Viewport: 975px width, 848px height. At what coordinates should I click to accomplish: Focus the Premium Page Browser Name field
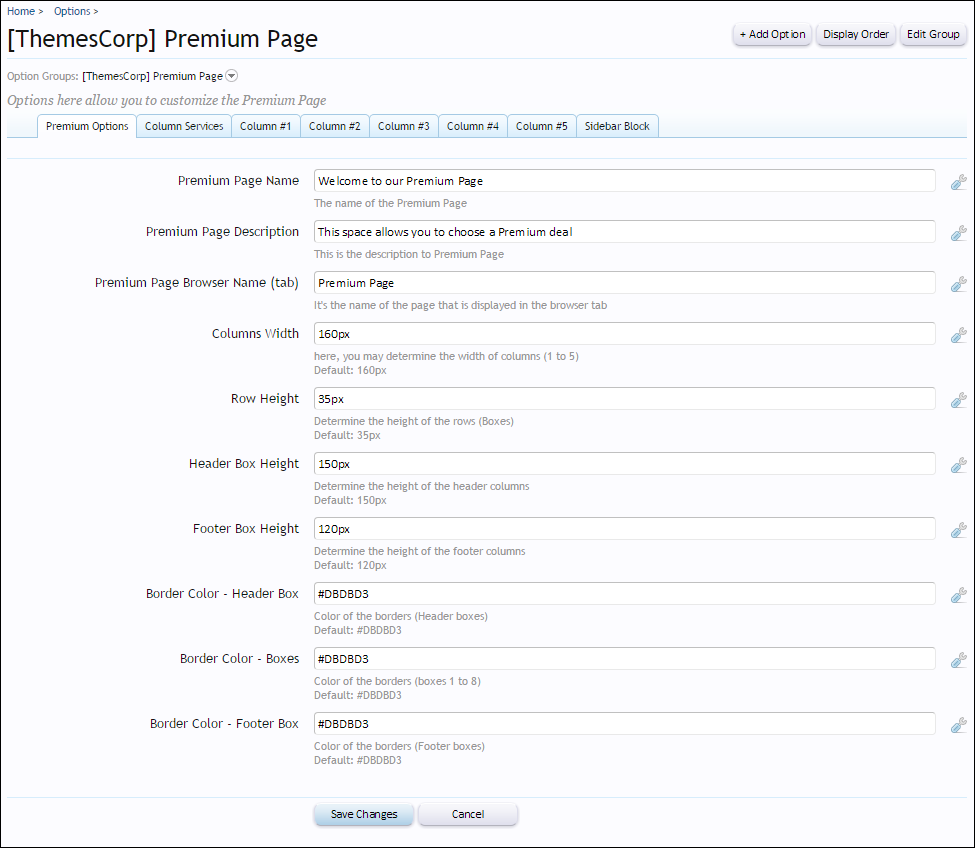tap(624, 283)
